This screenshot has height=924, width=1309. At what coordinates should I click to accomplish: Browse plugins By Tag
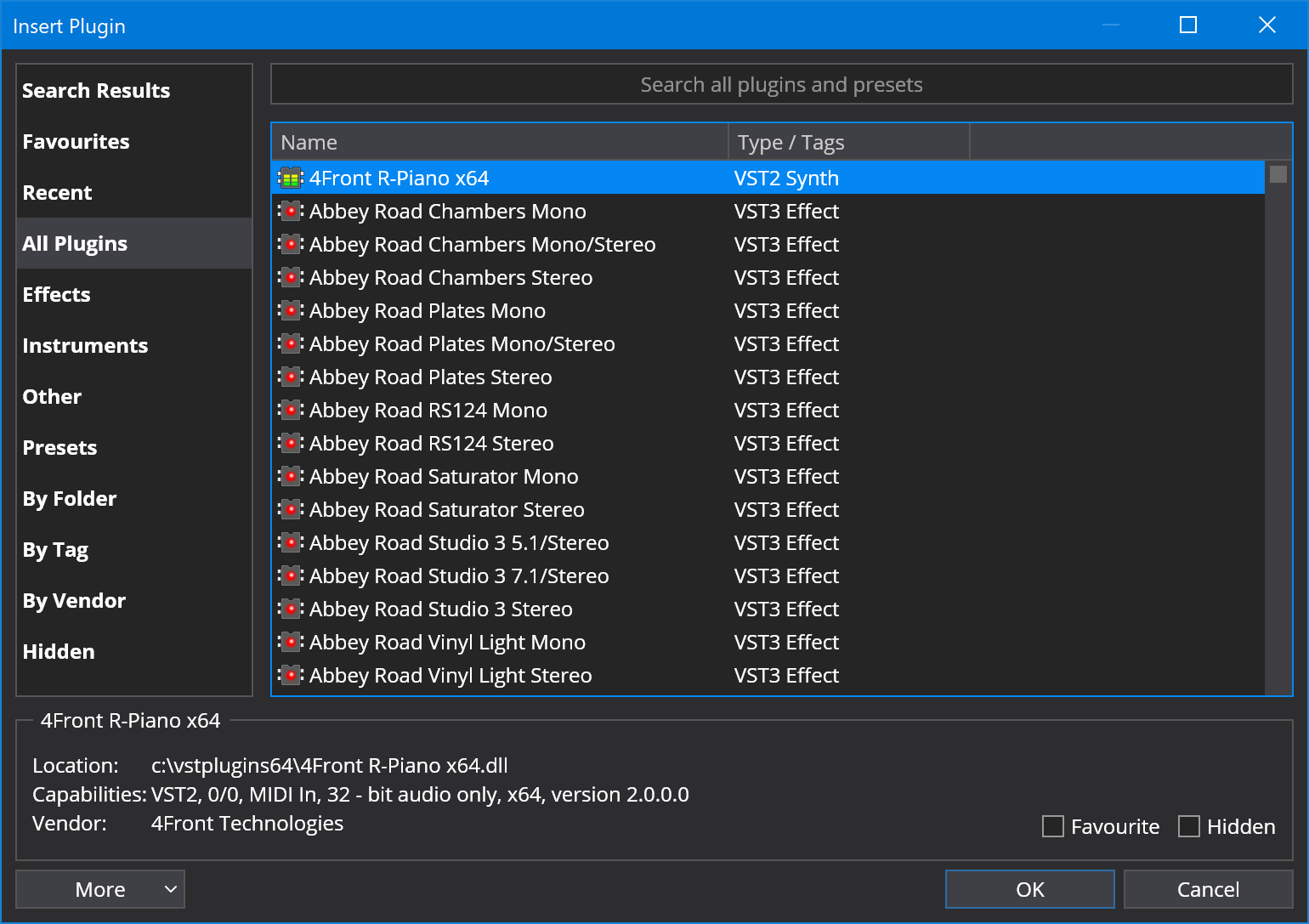pos(134,549)
